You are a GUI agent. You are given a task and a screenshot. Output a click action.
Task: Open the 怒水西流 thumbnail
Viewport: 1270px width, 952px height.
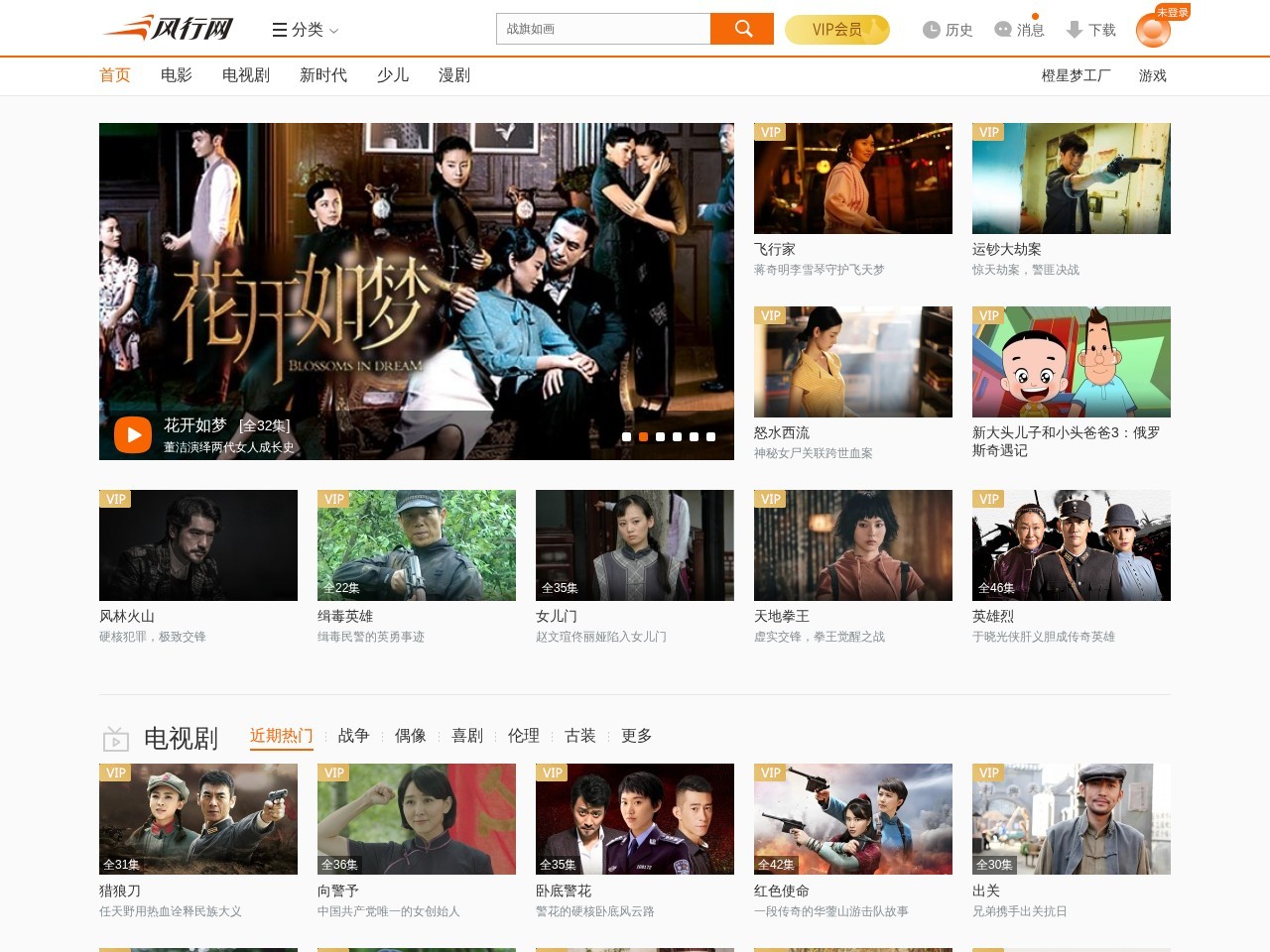[x=853, y=362]
